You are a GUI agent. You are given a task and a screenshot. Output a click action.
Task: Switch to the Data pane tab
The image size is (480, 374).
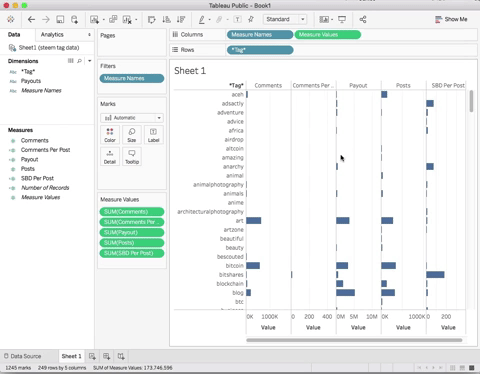pos(14,34)
